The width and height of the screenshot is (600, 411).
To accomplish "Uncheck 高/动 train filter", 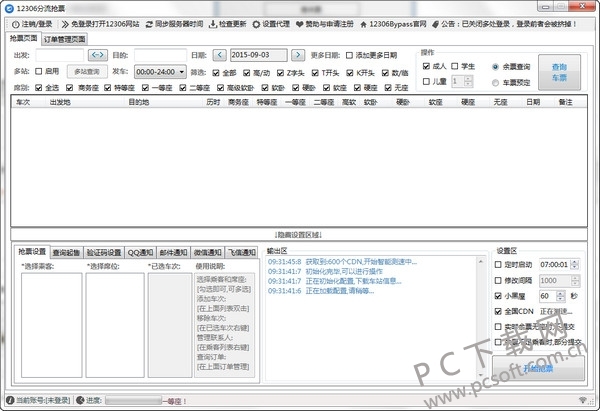I will 246,73.
